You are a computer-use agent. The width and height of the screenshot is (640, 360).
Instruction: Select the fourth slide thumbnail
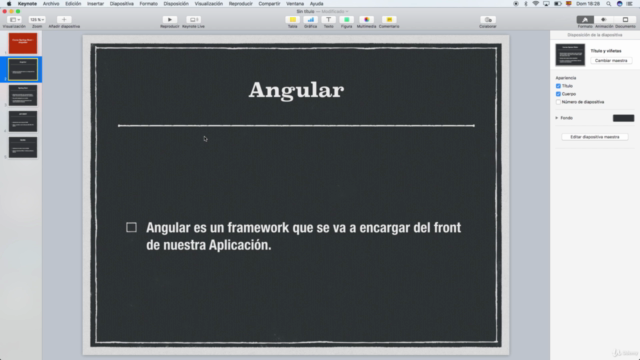pos(23,122)
